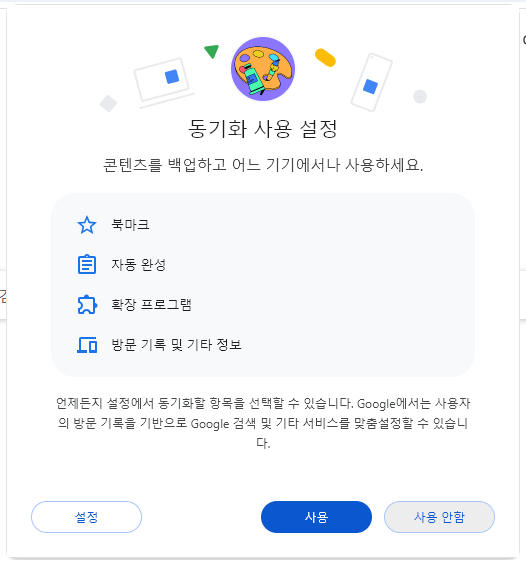
Task: Click the green triangle decoration
Action: click(x=212, y=51)
